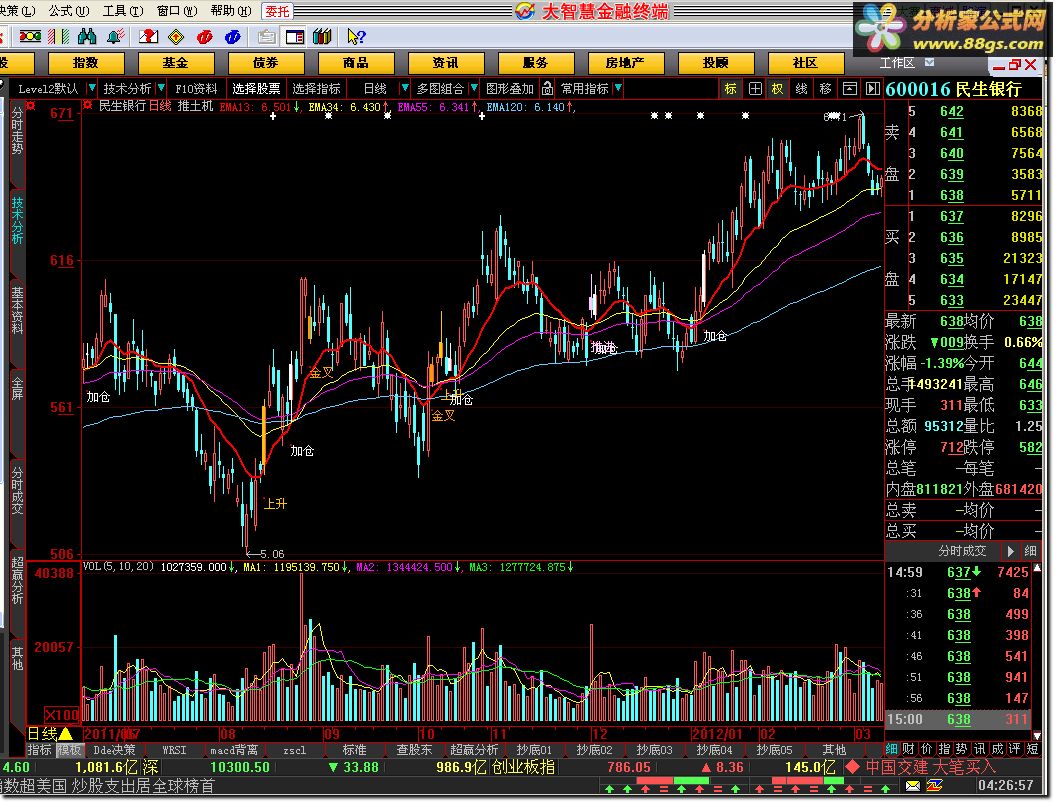Click the 势 tab in bottom-right panel
This screenshot has height=802, width=1055.
pyautogui.click(x=961, y=749)
